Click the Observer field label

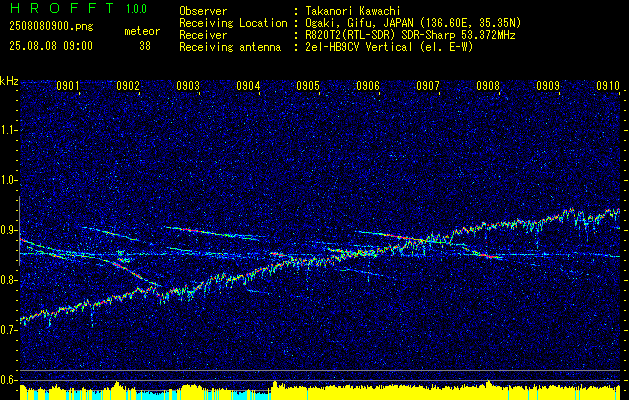pyautogui.click(x=203, y=11)
